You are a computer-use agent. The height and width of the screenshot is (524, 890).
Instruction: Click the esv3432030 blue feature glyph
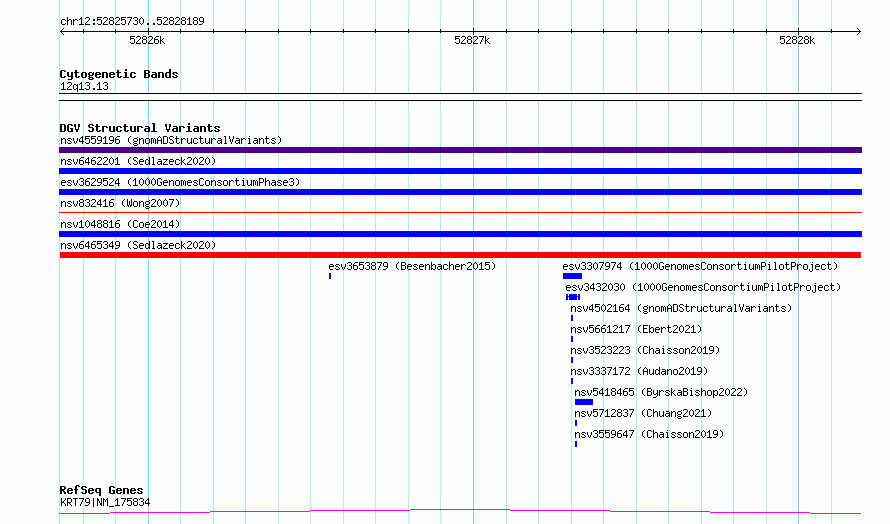pyautogui.click(x=573, y=297)
